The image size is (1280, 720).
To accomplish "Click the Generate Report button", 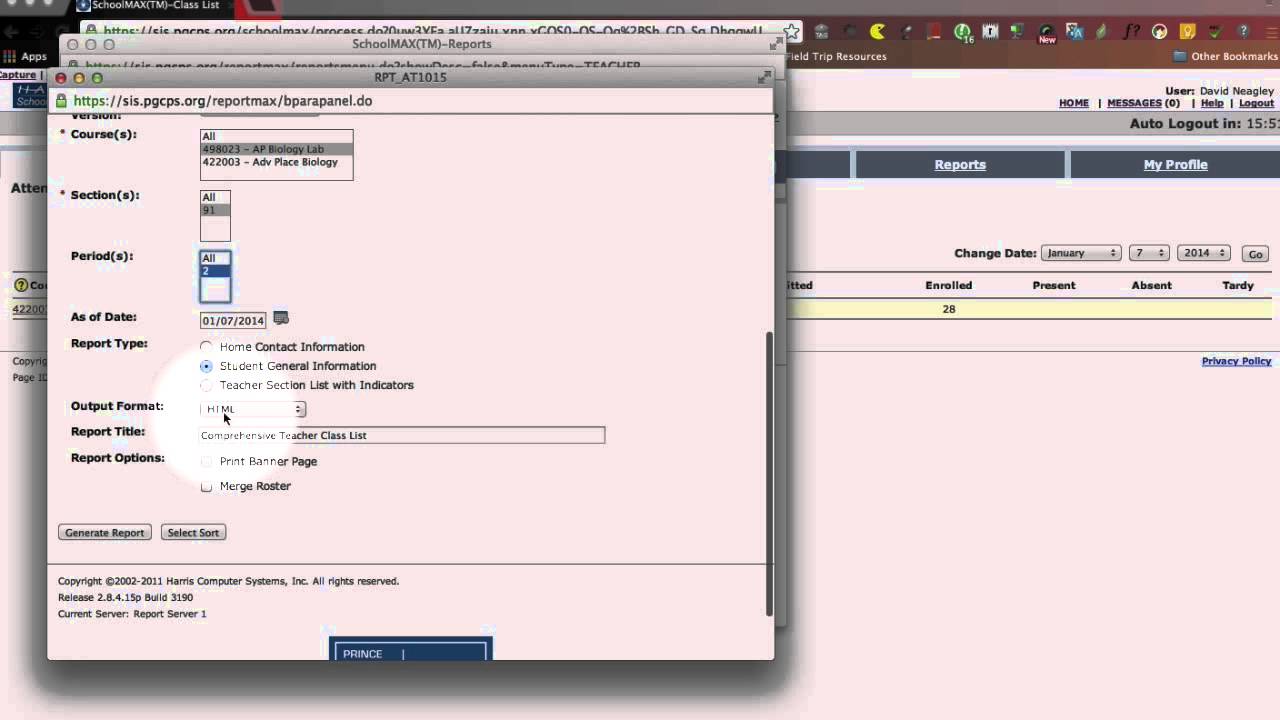I will [104, 533].
